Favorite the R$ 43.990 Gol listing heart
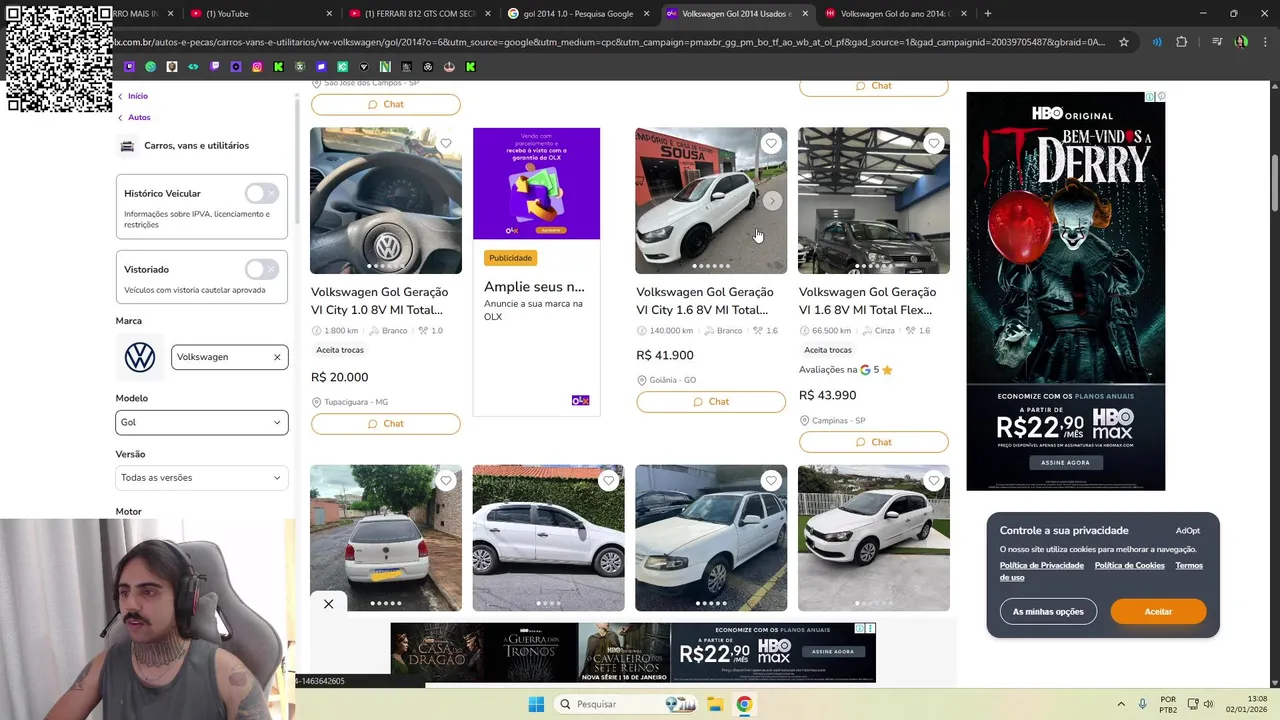1280x720 pixels. pos(933,143)
